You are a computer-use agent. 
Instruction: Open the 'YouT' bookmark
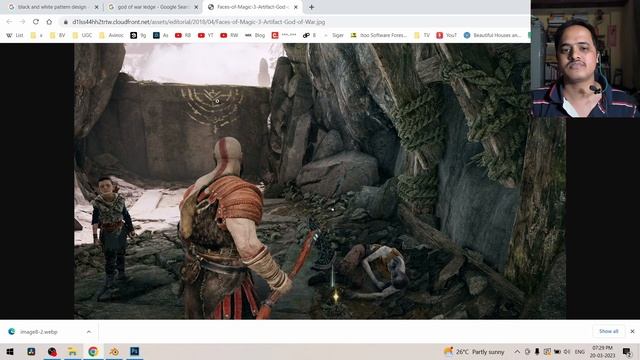(x=447, y=36)
